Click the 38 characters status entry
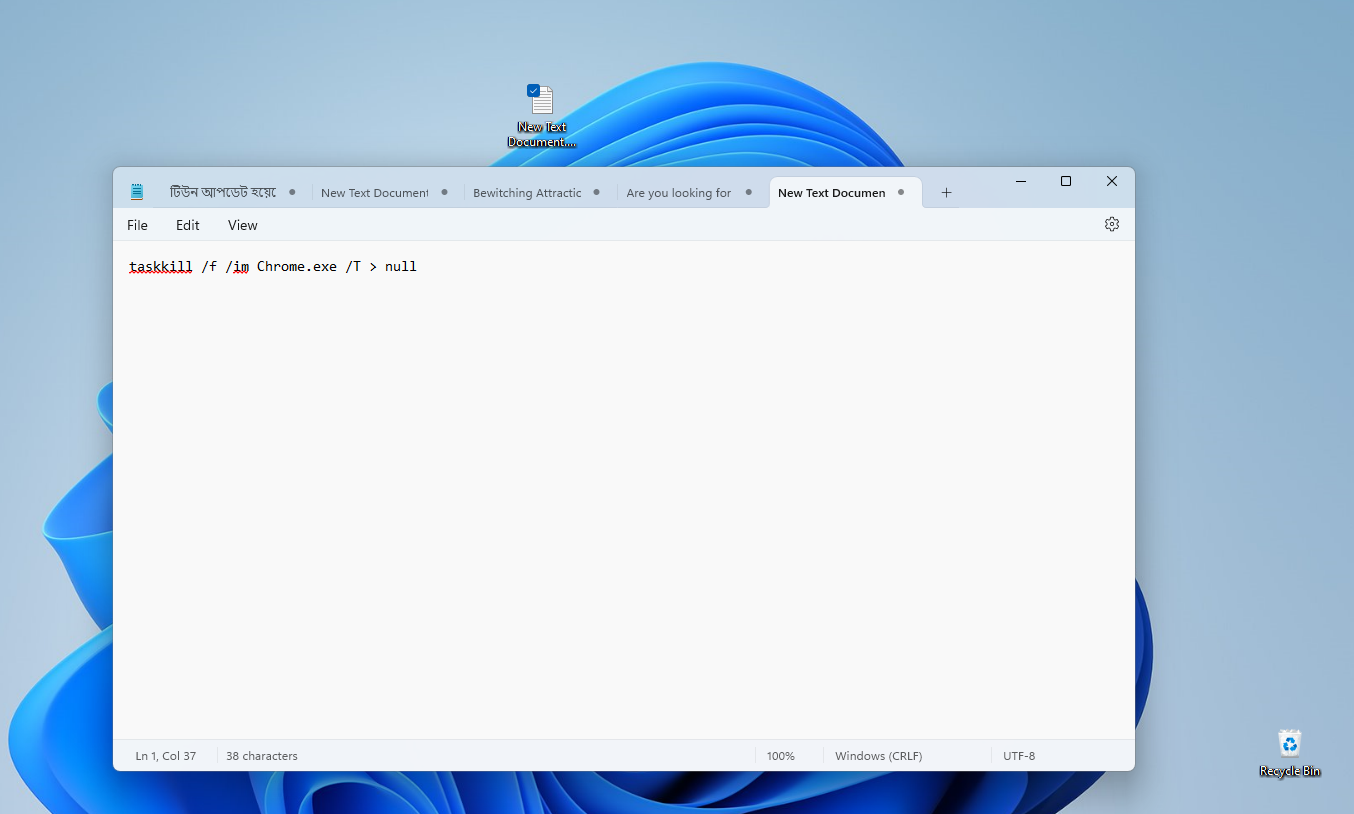 pos(262,756)
